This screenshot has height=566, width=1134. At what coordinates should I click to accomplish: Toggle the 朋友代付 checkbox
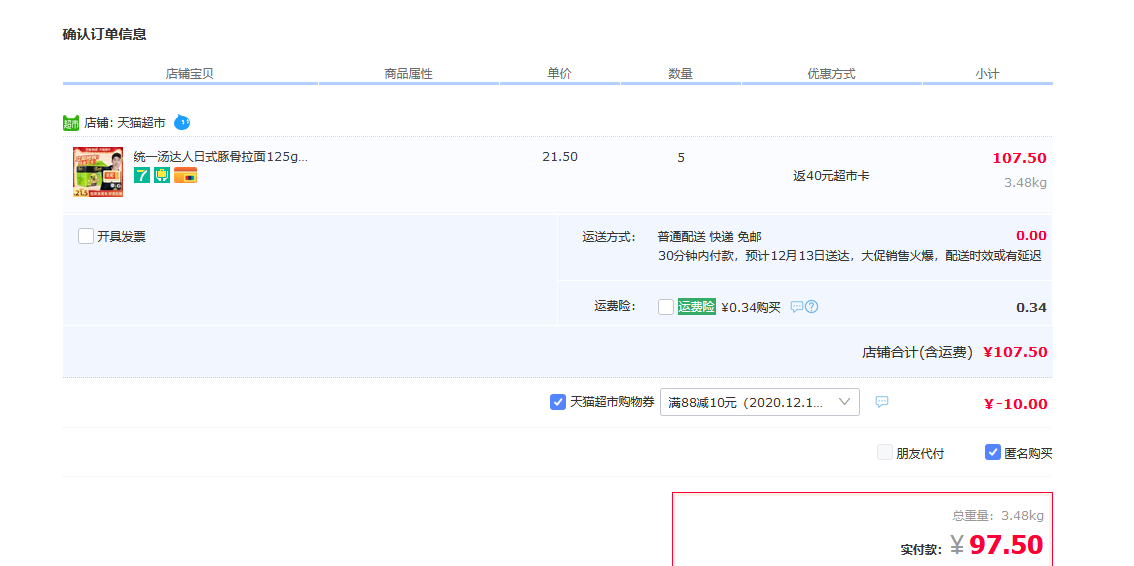tap(885, 453)
